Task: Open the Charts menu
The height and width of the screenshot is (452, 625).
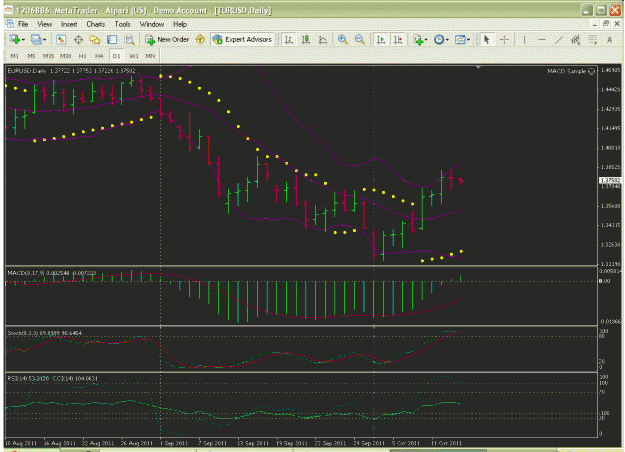Action: [96, 24]
